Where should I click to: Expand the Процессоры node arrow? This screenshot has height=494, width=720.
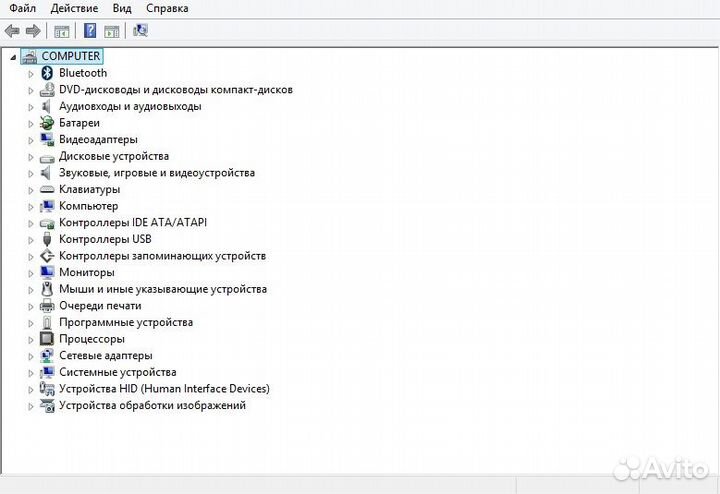(x=31, y=340)
